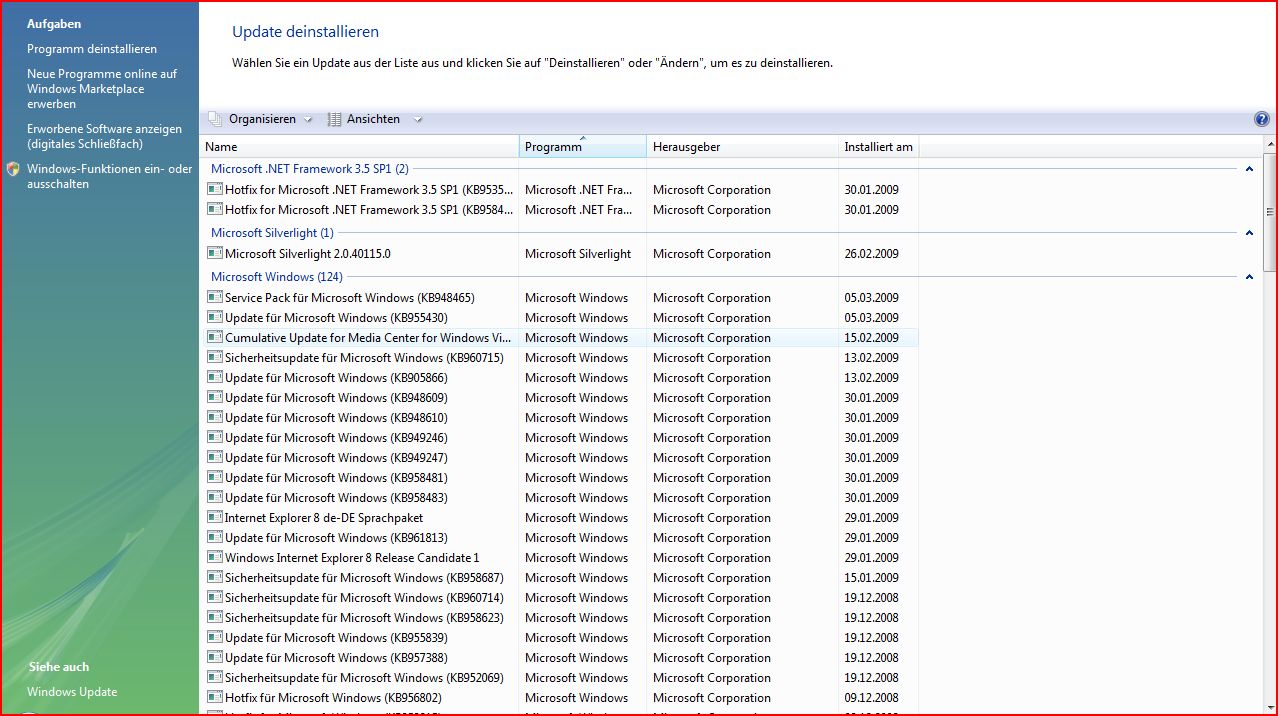Click the Service Pack KB948465 icon

pos(214,297)
